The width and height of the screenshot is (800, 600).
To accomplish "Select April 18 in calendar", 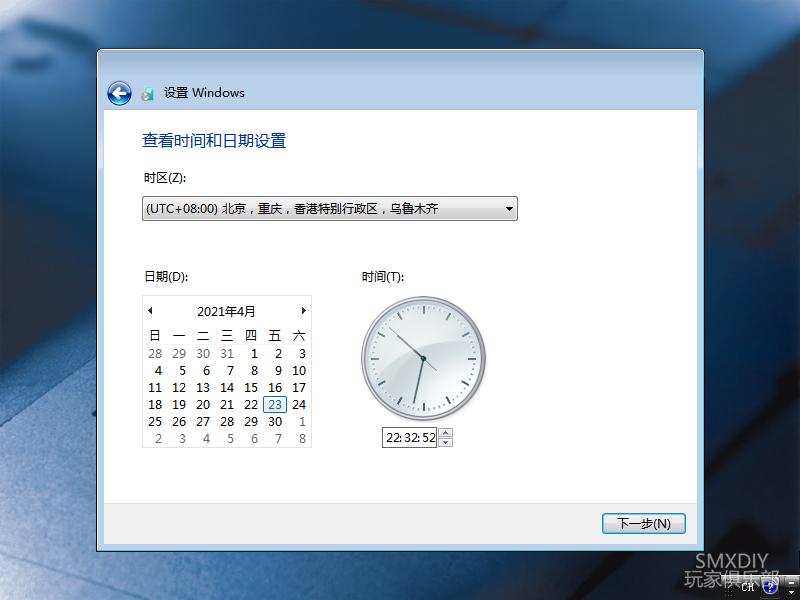I will tap(155, 405).
